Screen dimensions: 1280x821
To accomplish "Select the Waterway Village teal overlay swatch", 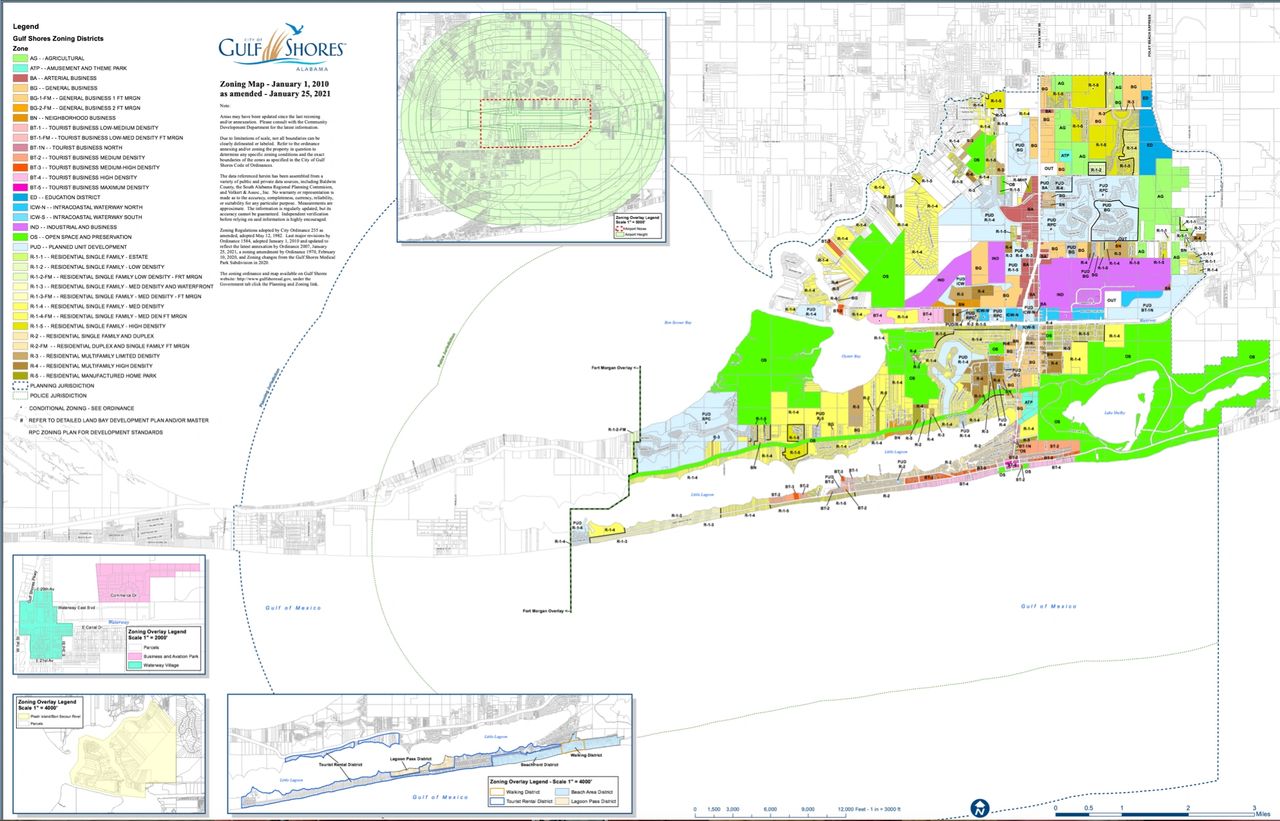I will [x=136, y=664].
